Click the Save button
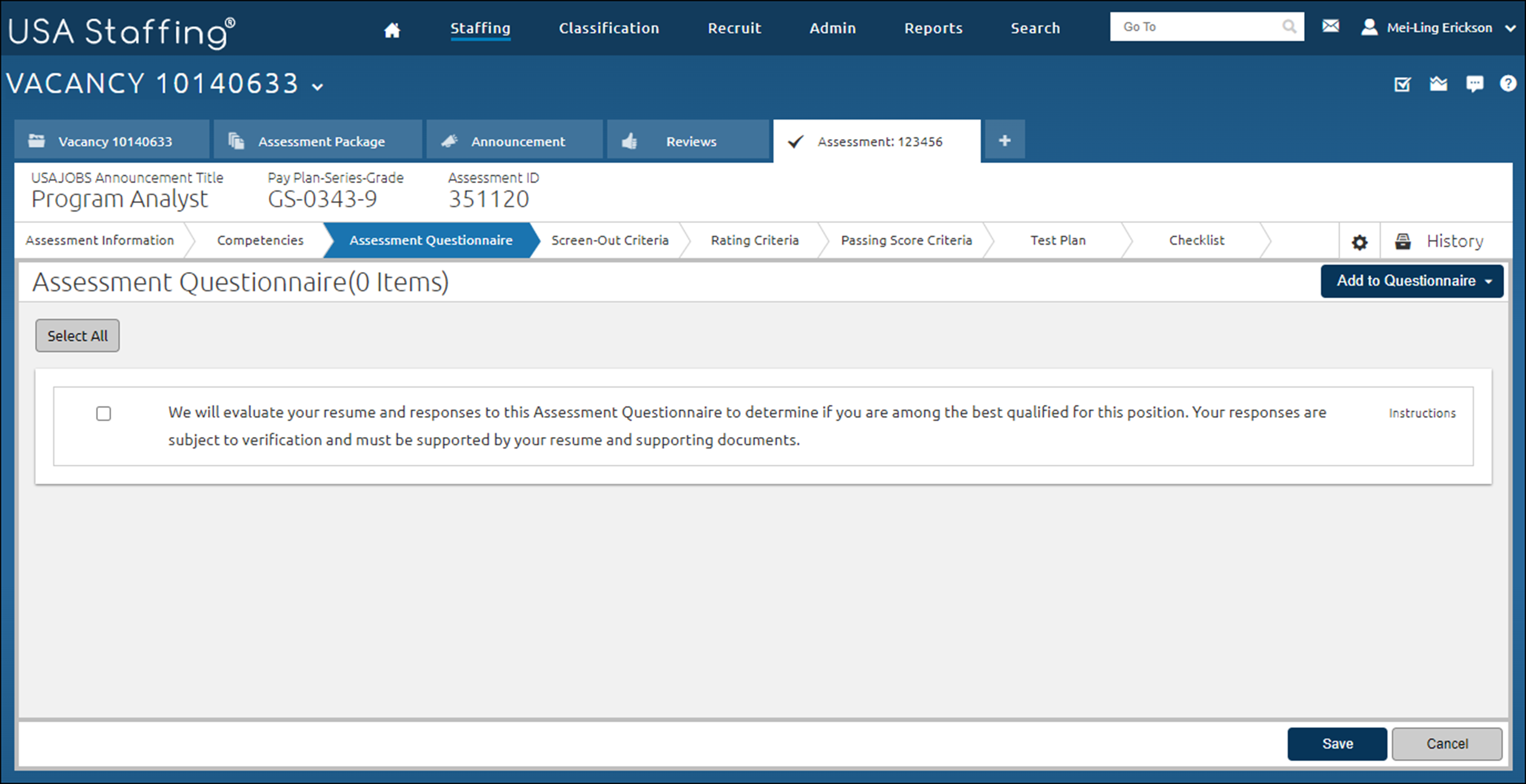 [1337, 744]
